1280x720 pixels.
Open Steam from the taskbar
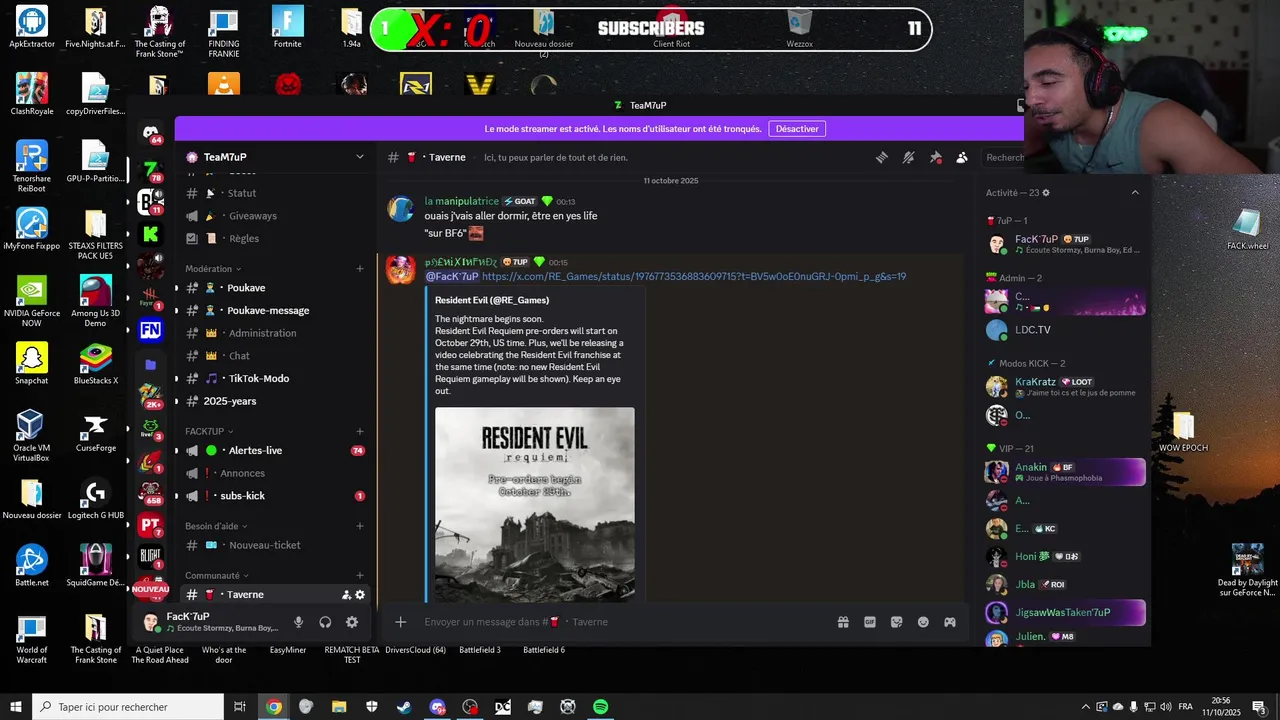tap(404, 707)
